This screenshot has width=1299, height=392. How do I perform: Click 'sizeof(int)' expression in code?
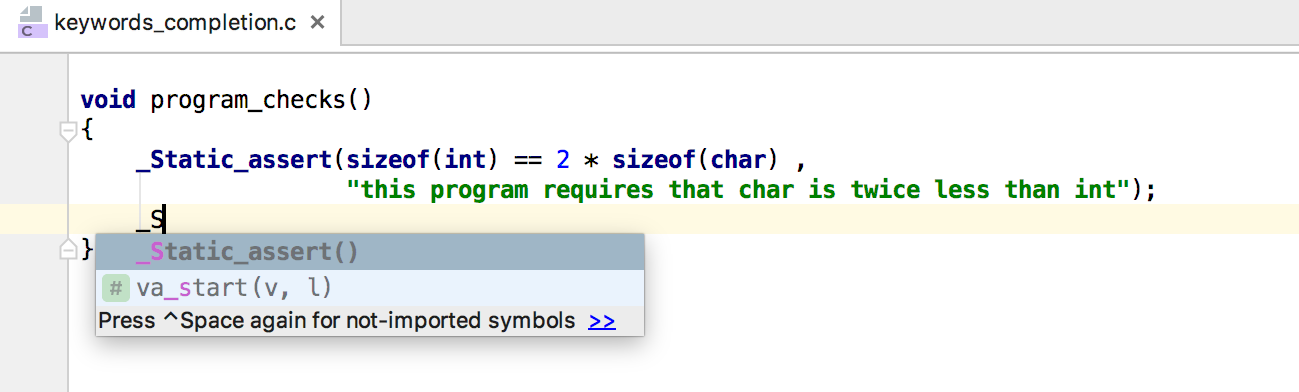[x=422, y=159]
